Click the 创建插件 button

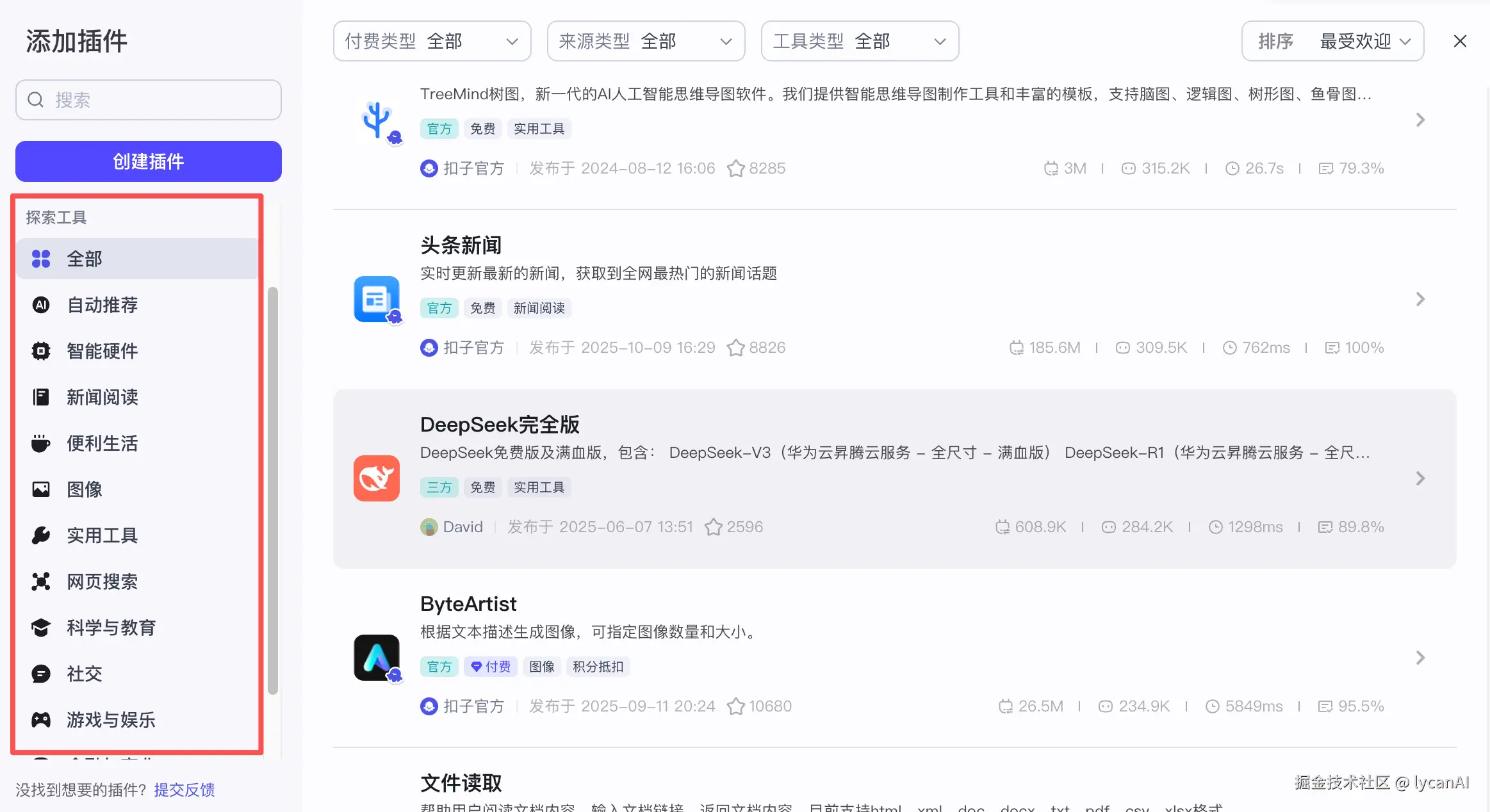[147, 161]
